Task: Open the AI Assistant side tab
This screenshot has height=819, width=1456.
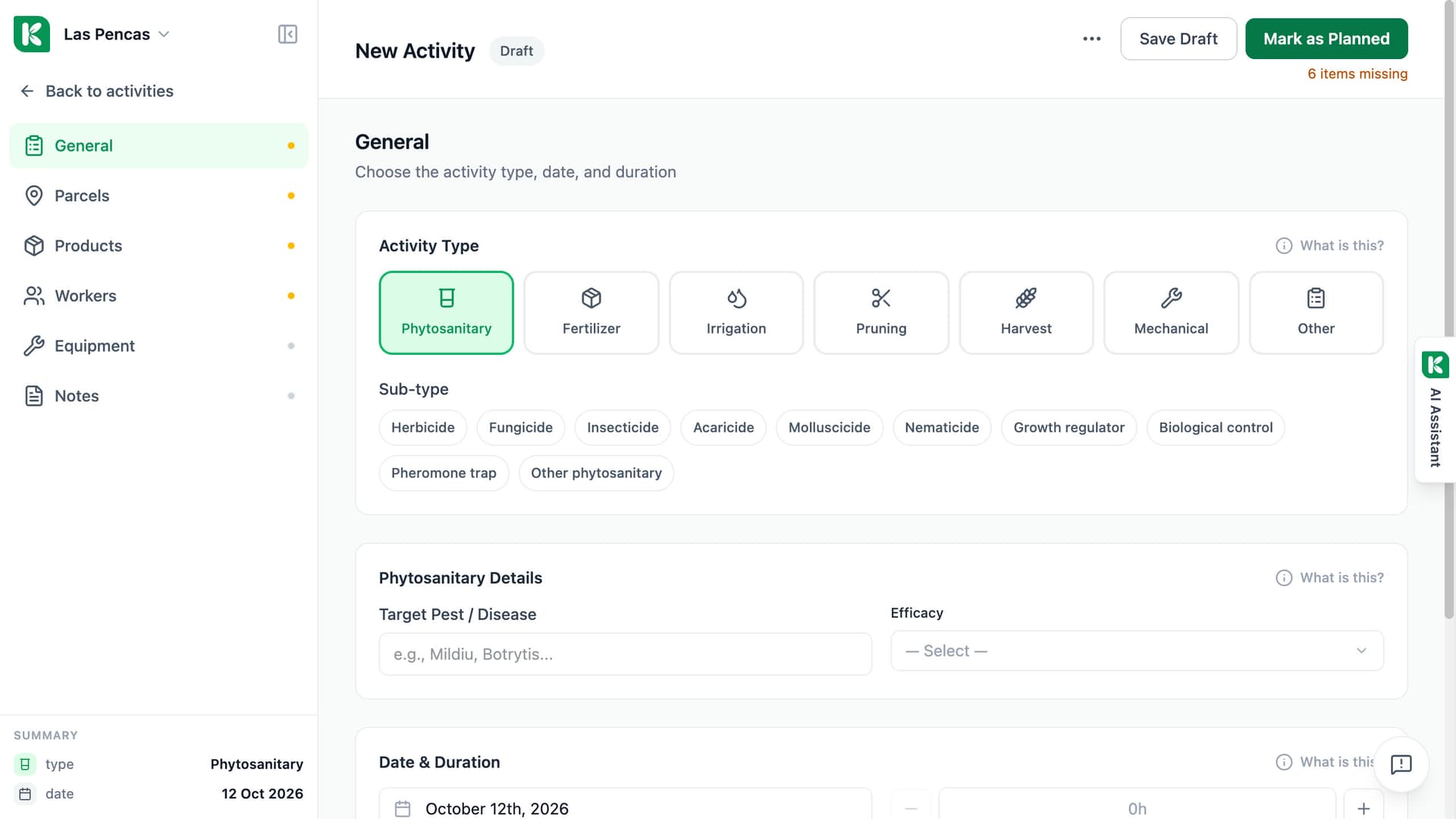Action: (x=1435, y=409)
